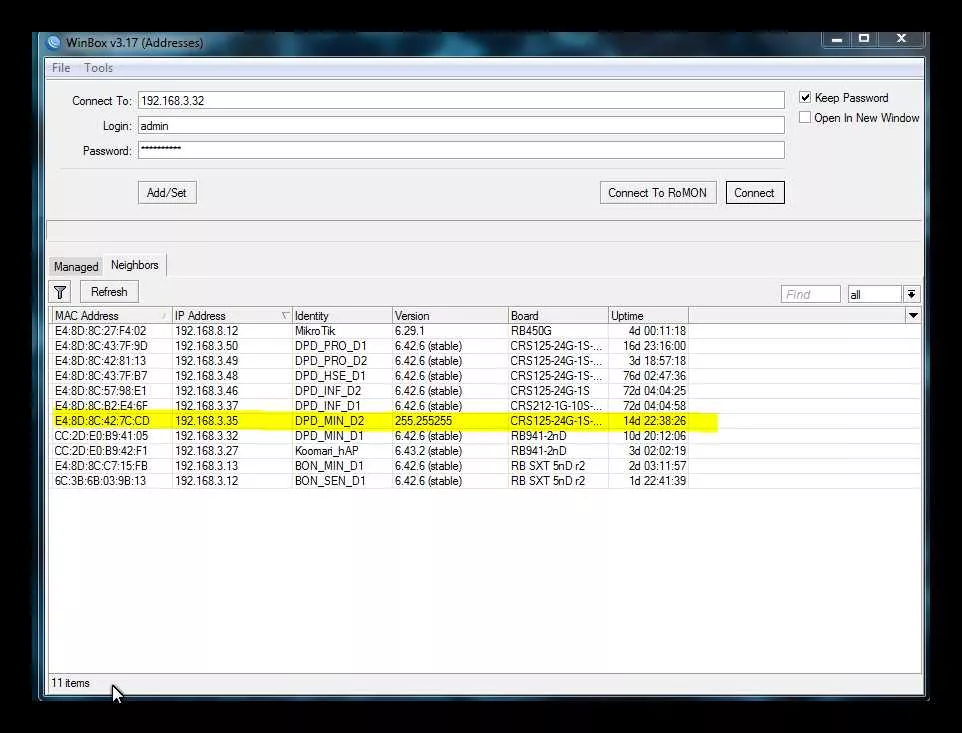
Task: Click board RB450G
Action: [531, 331]
